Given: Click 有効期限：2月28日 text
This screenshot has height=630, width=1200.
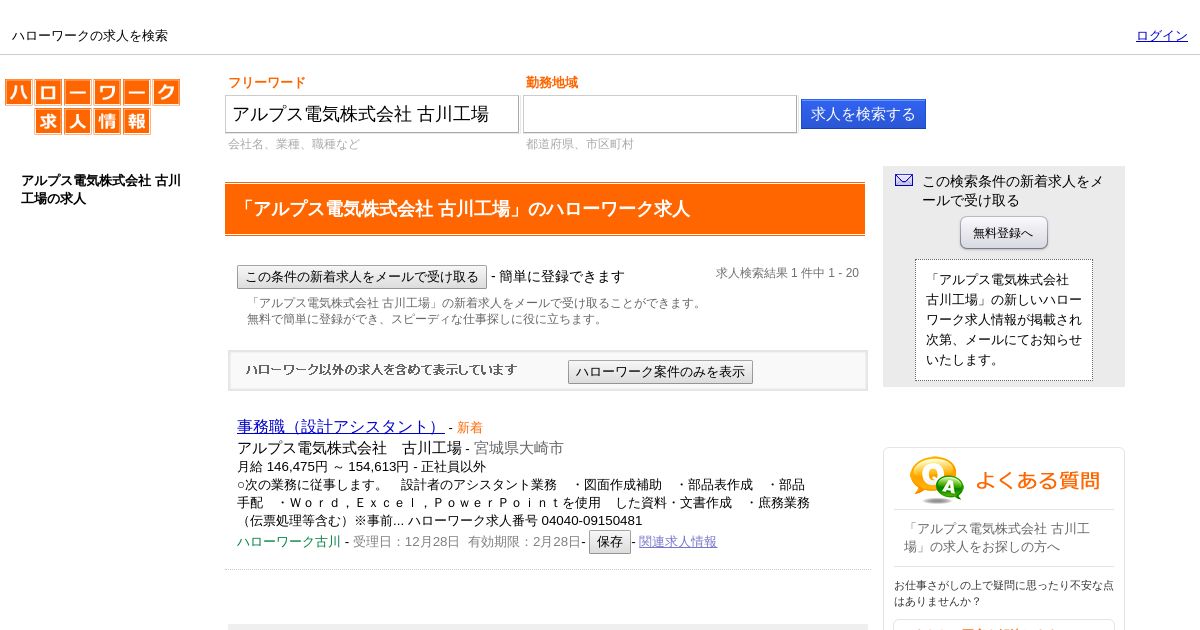Looking at the screenshot, I should point(524,542).
